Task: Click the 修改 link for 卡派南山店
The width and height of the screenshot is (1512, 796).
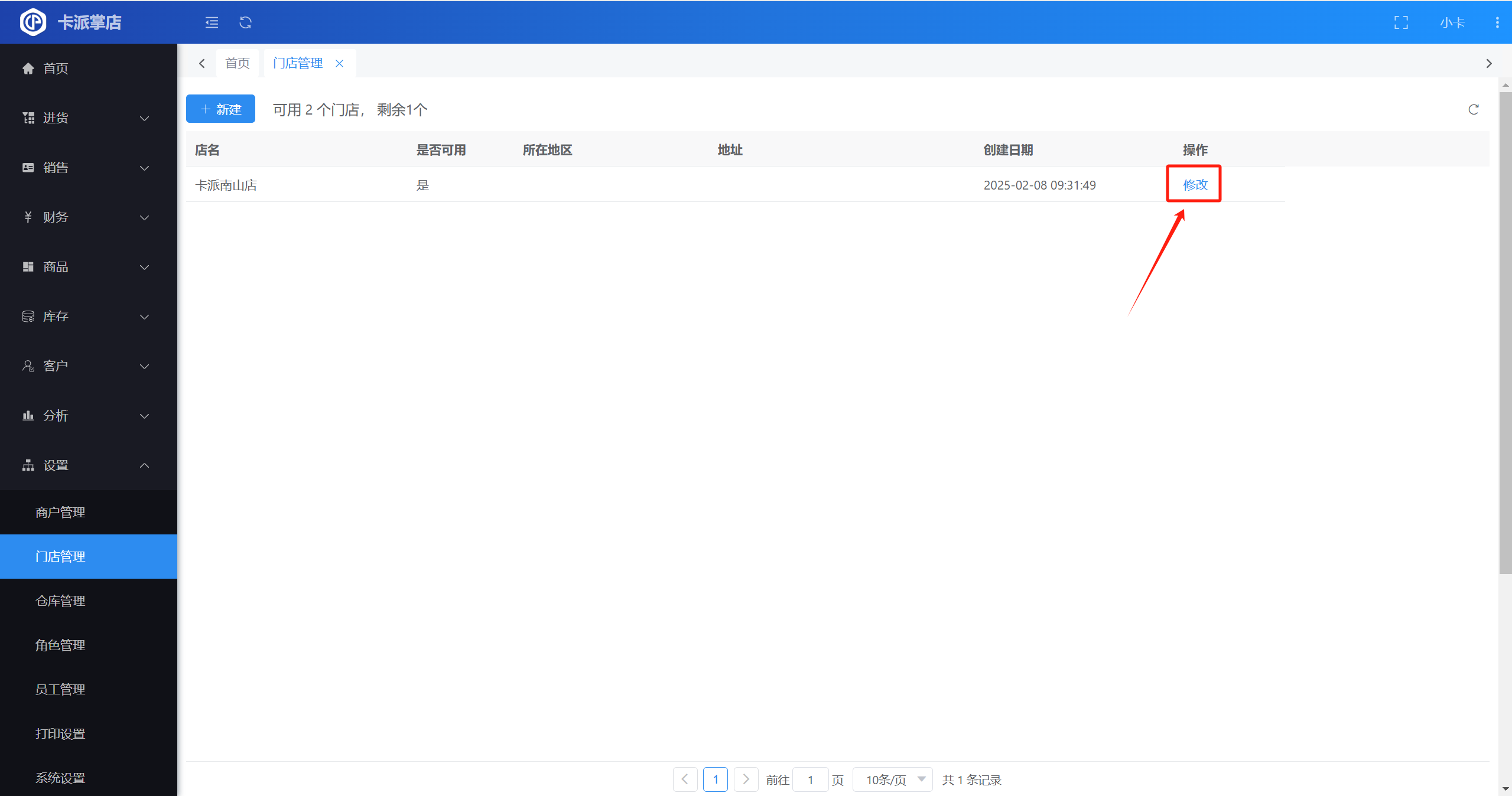Action: pos(1195,185)
